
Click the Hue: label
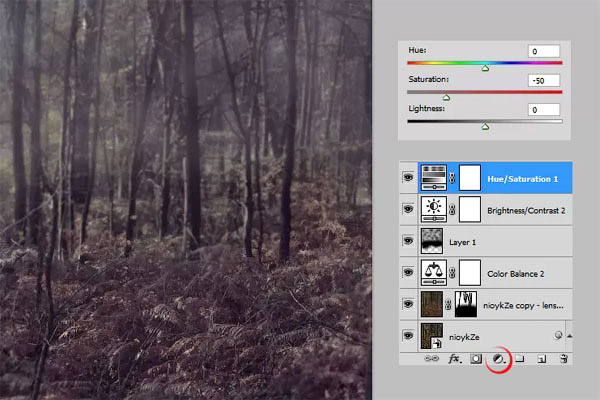417,50
